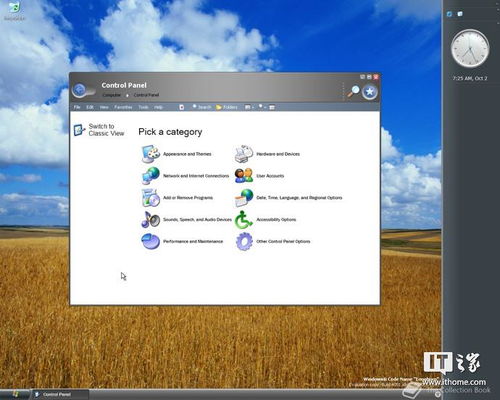
Task: Click the toolbar icon left of Search
Action: point(182,107)
